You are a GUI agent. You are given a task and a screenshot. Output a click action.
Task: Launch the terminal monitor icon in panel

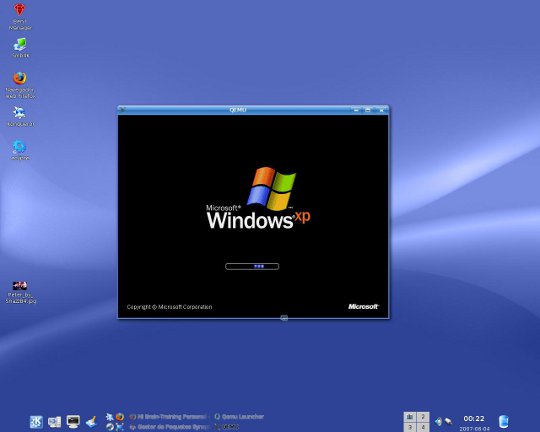tap(73, 421)
